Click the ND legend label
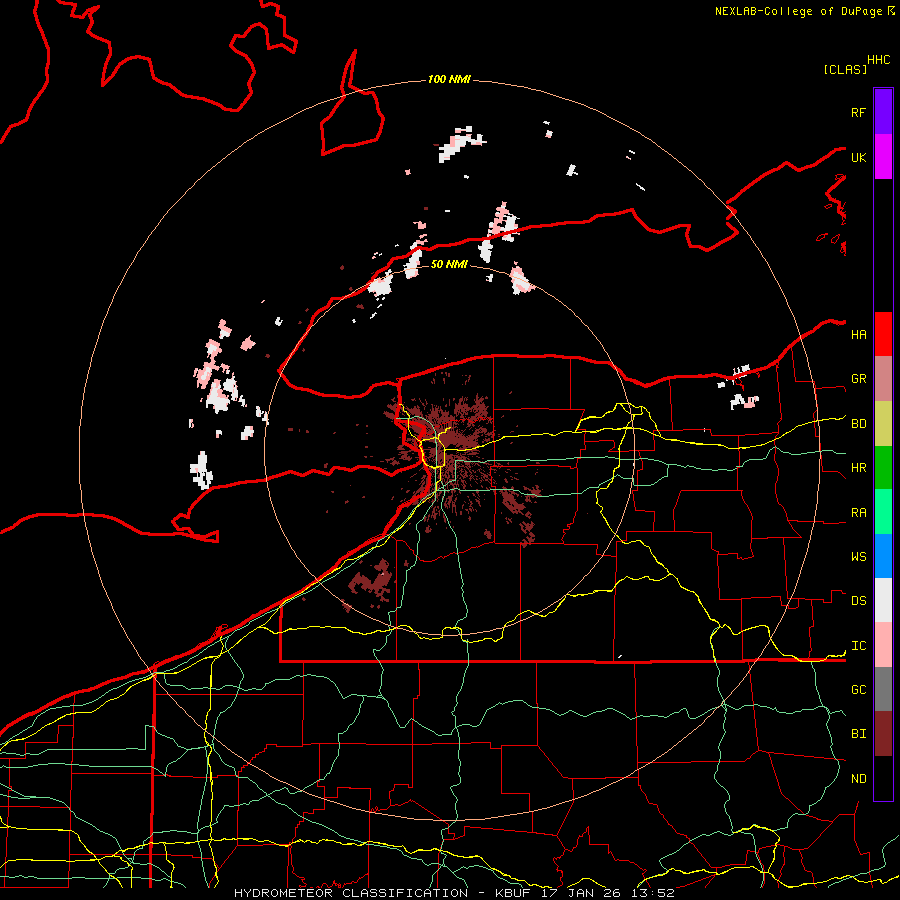 [858, 779]
